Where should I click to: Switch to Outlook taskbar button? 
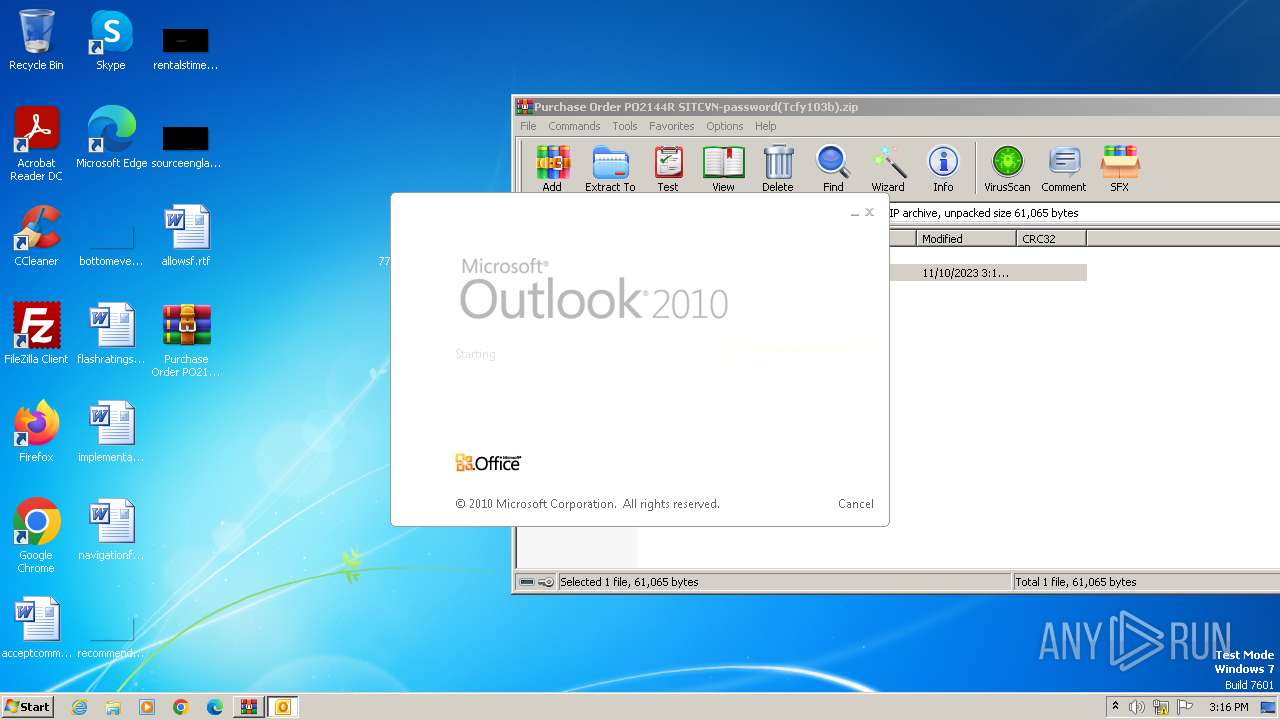(283, 707)
